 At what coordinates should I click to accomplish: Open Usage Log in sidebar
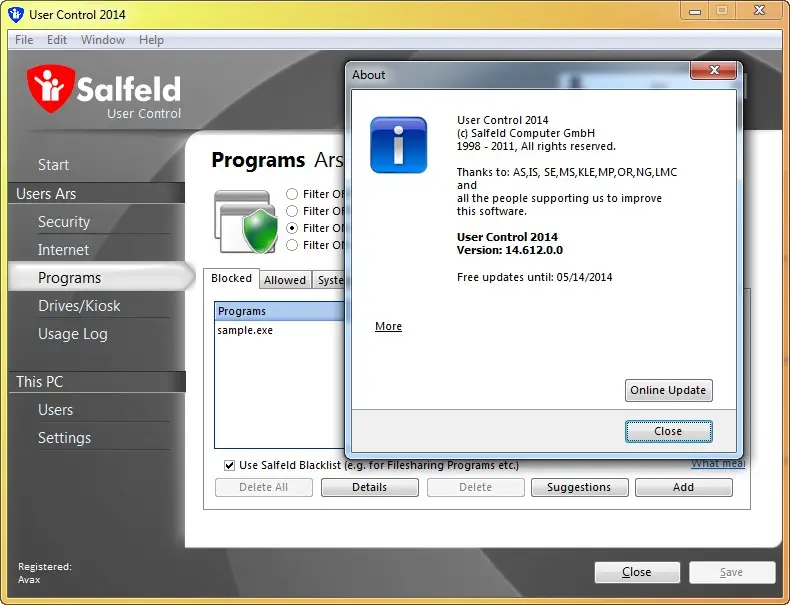(x=73, y=334)
